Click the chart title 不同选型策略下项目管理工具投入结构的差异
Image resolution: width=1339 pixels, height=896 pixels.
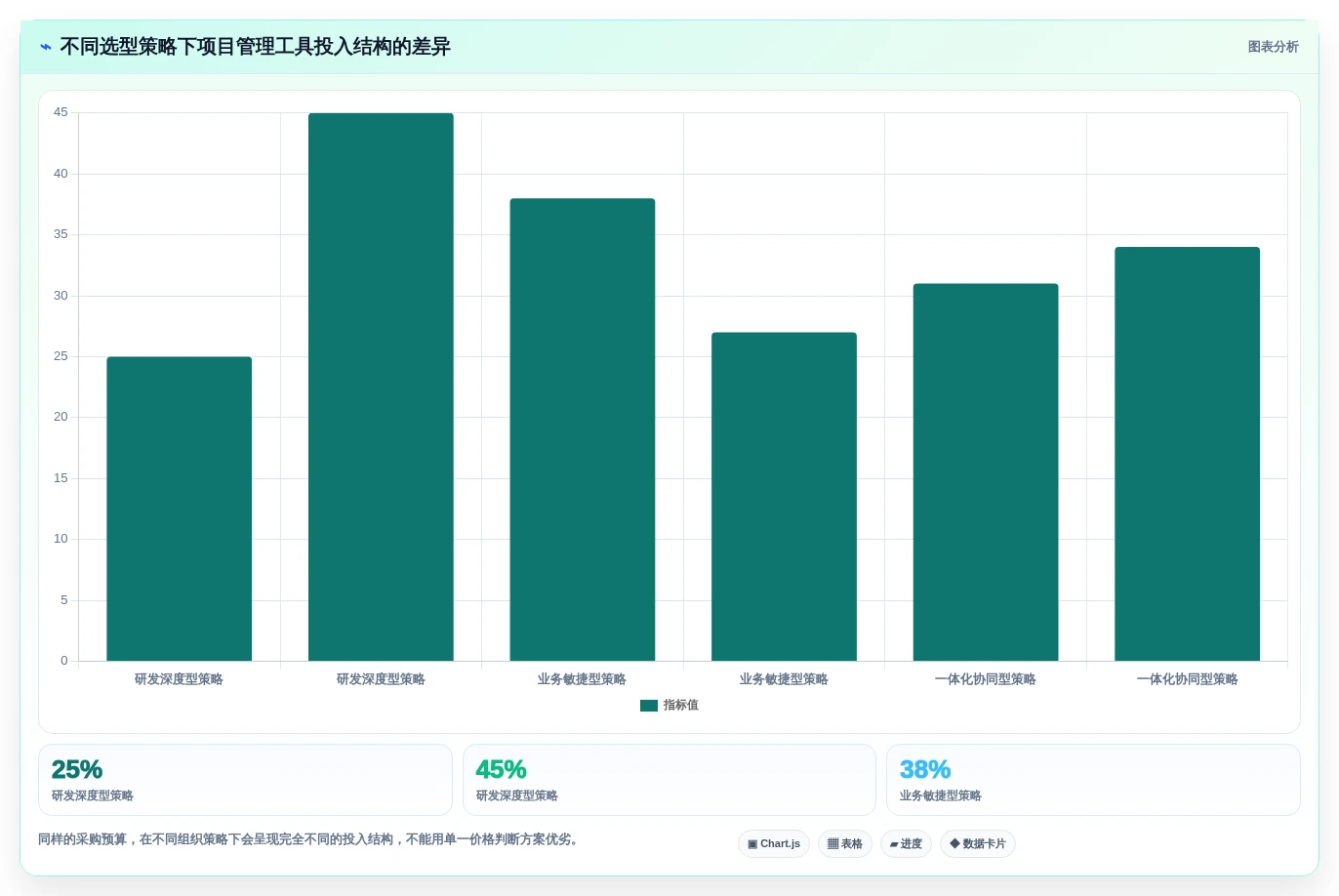[x=255, y=47]
